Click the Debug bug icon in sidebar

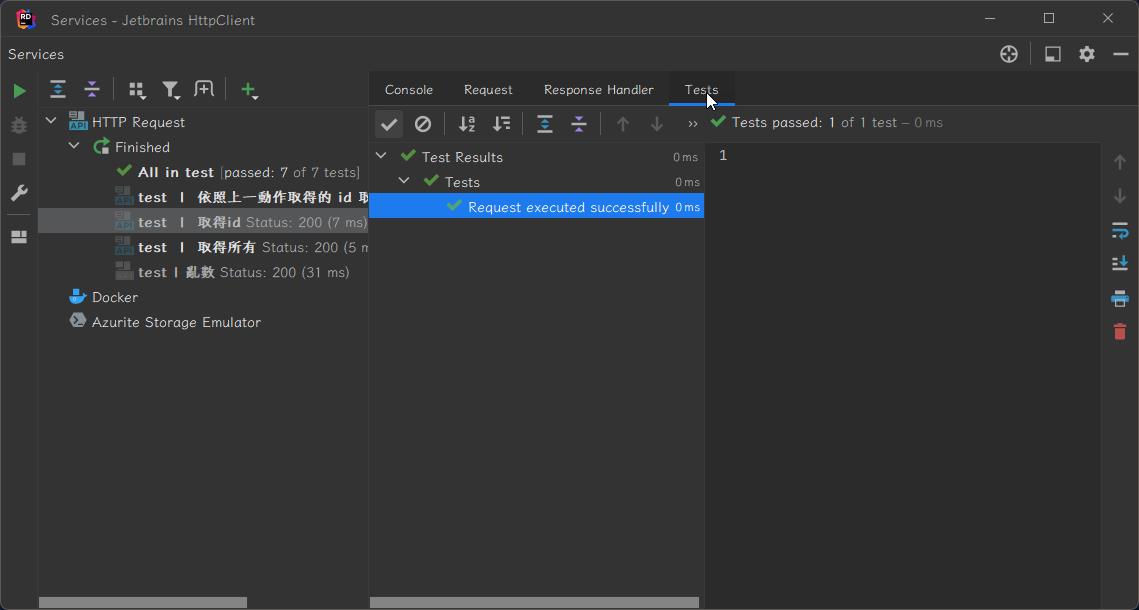pos(20,125)
